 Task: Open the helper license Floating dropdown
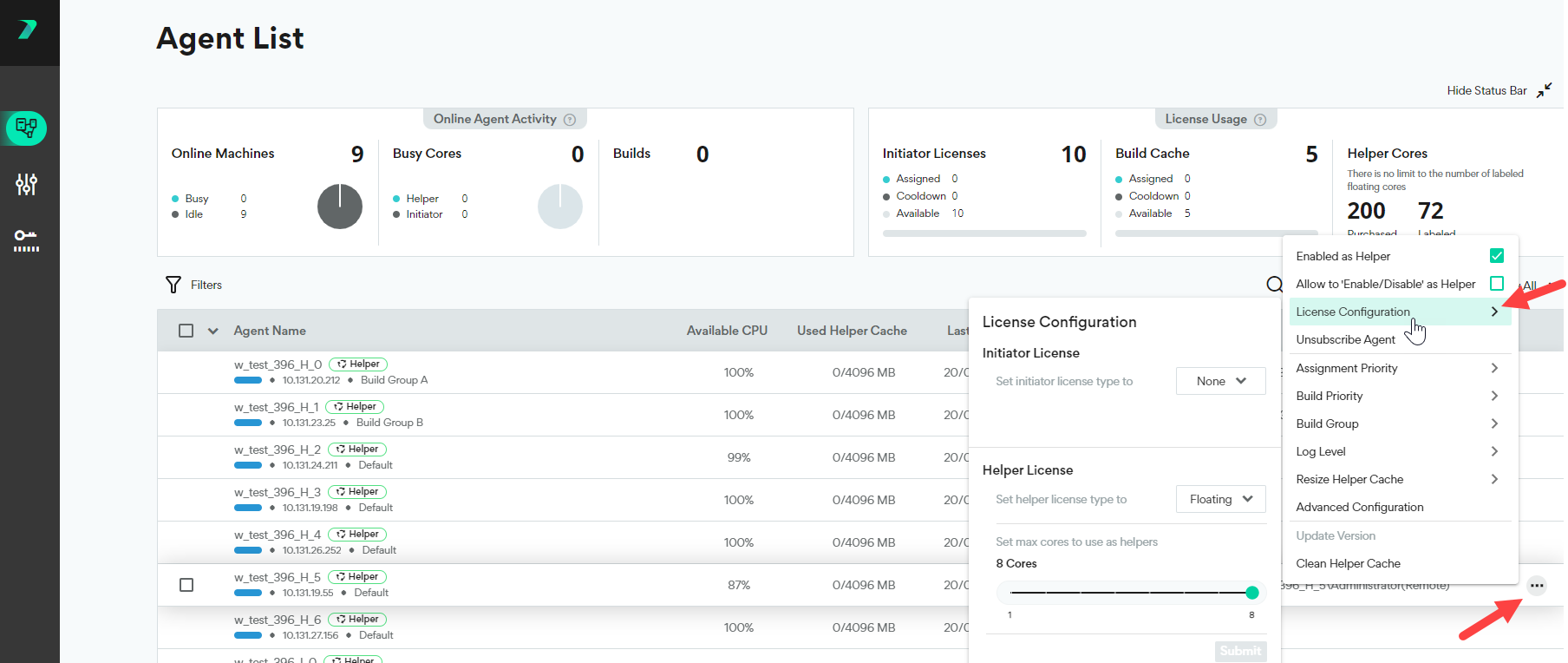[1221, 499]
